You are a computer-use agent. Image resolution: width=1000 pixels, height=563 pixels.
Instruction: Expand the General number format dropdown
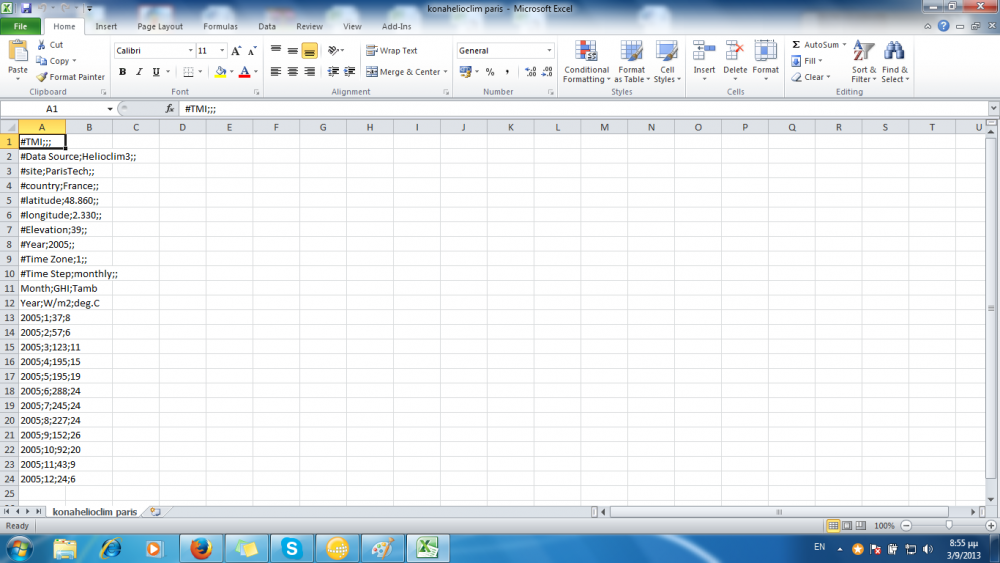[x=549, y=50]
